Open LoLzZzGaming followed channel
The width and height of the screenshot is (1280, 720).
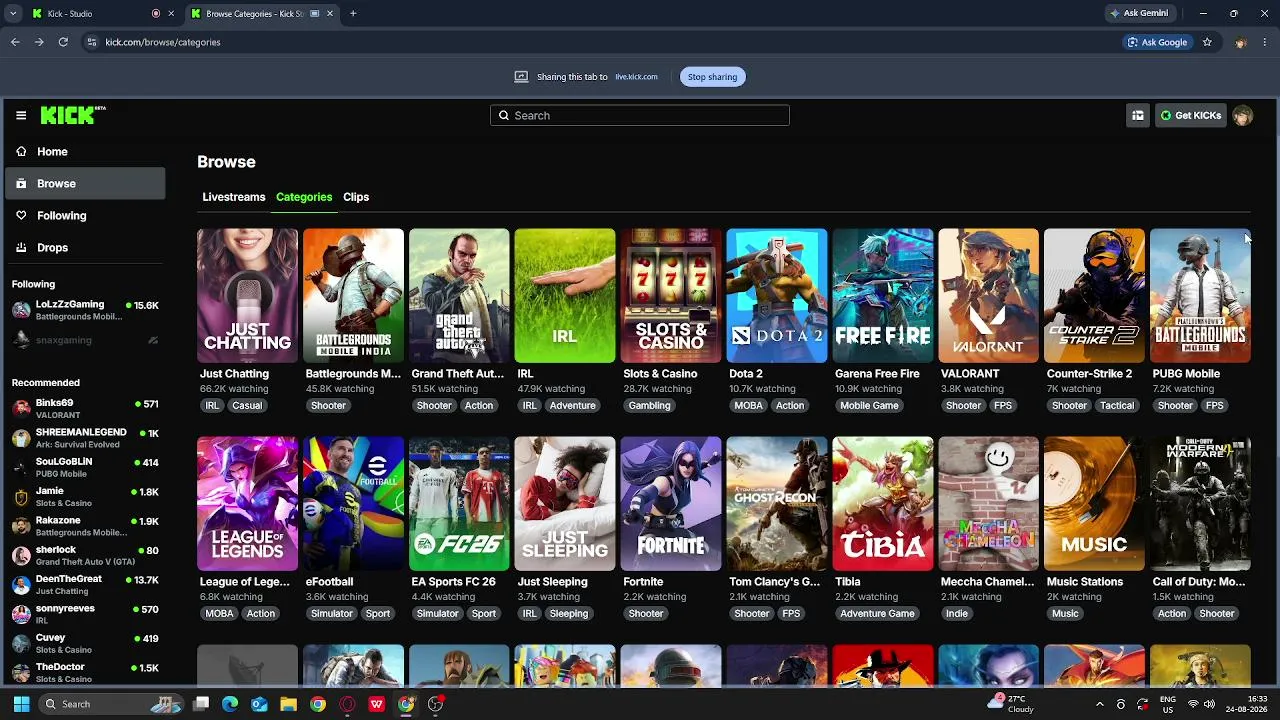tap(85, 310)
